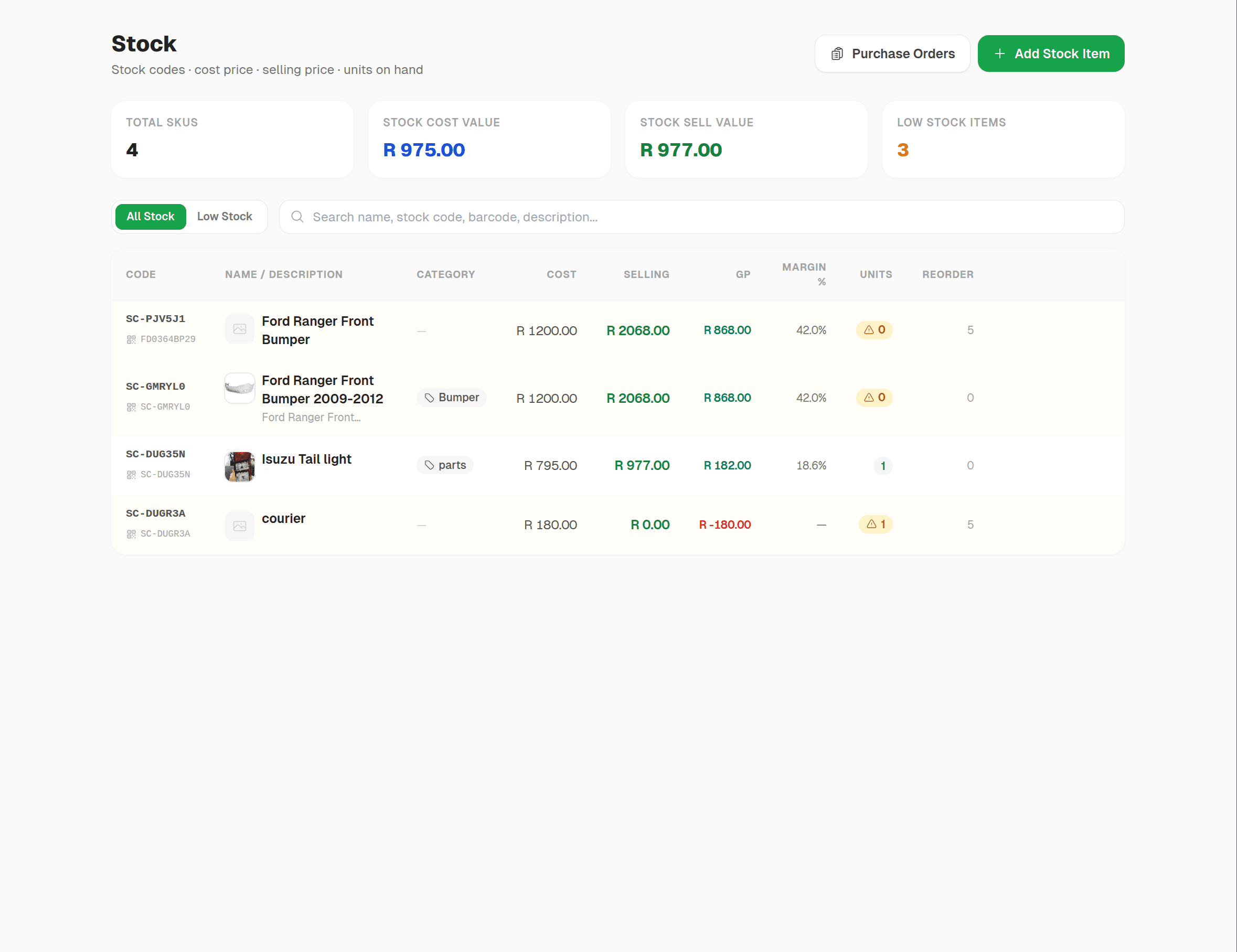Click low stock warning badge for SC-PJV5J1
The height and width of the screenshot is (952, 1237).
tap(874, 330)
